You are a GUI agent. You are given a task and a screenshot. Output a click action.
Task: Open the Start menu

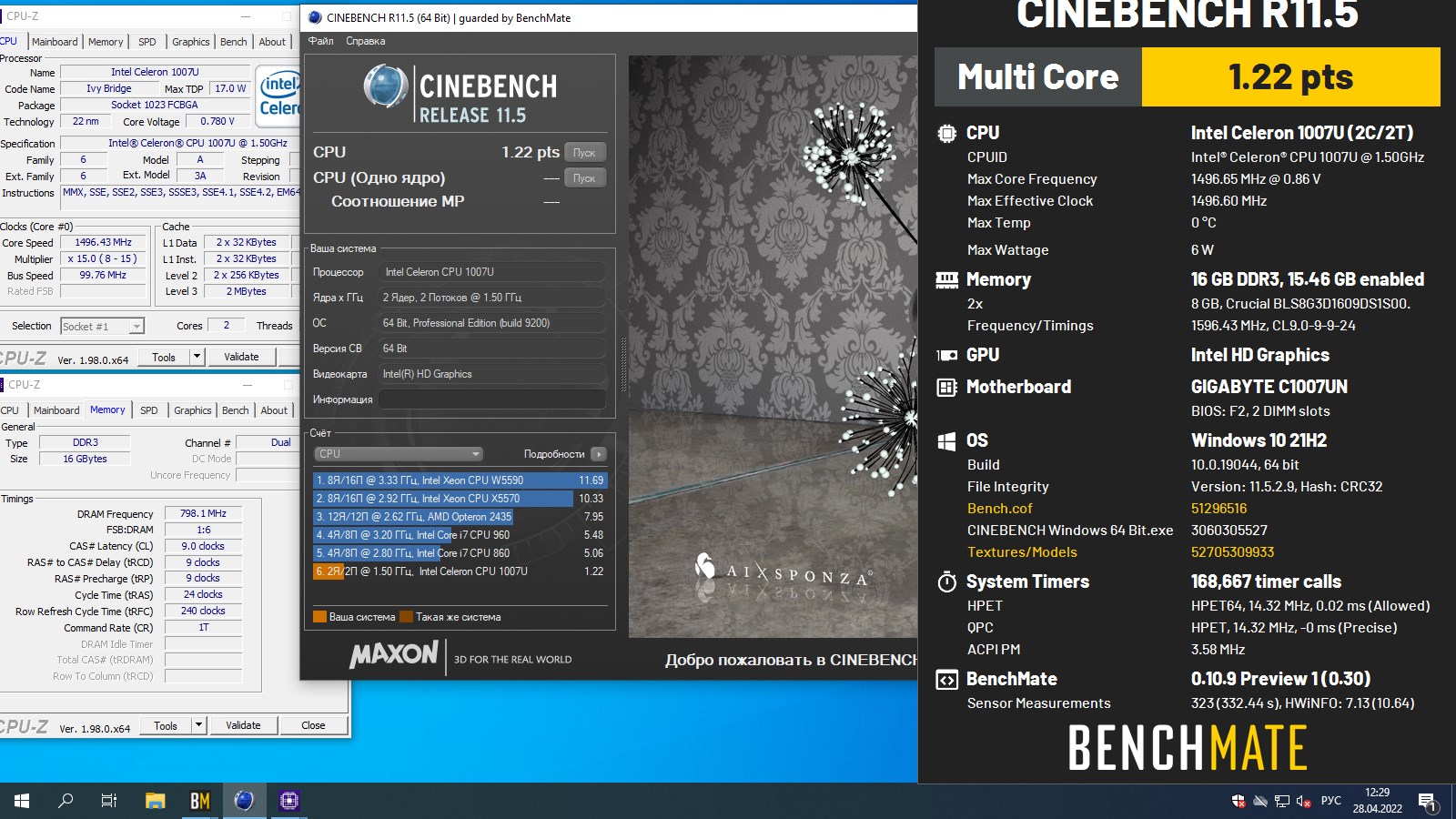22,801
